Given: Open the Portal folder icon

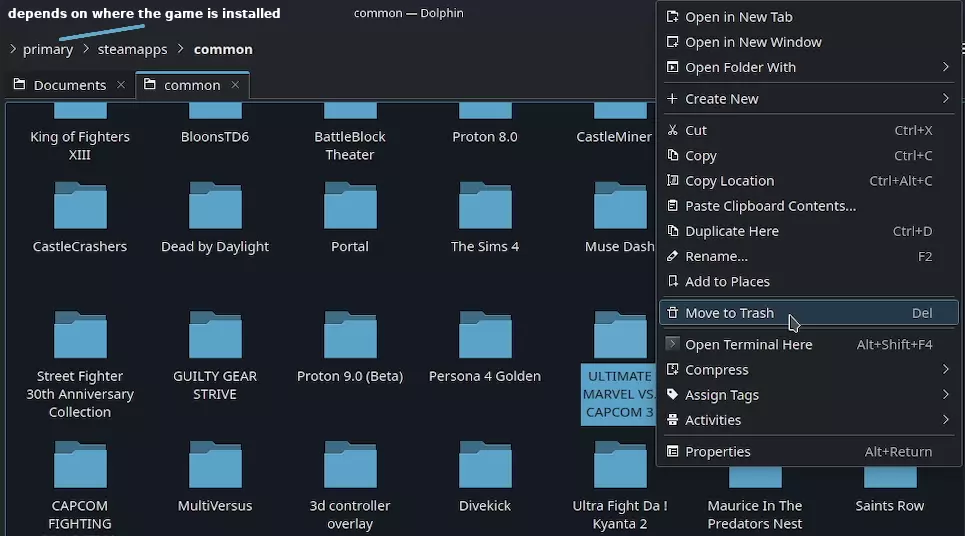Looking at the screenshot, I should (350, 206).
